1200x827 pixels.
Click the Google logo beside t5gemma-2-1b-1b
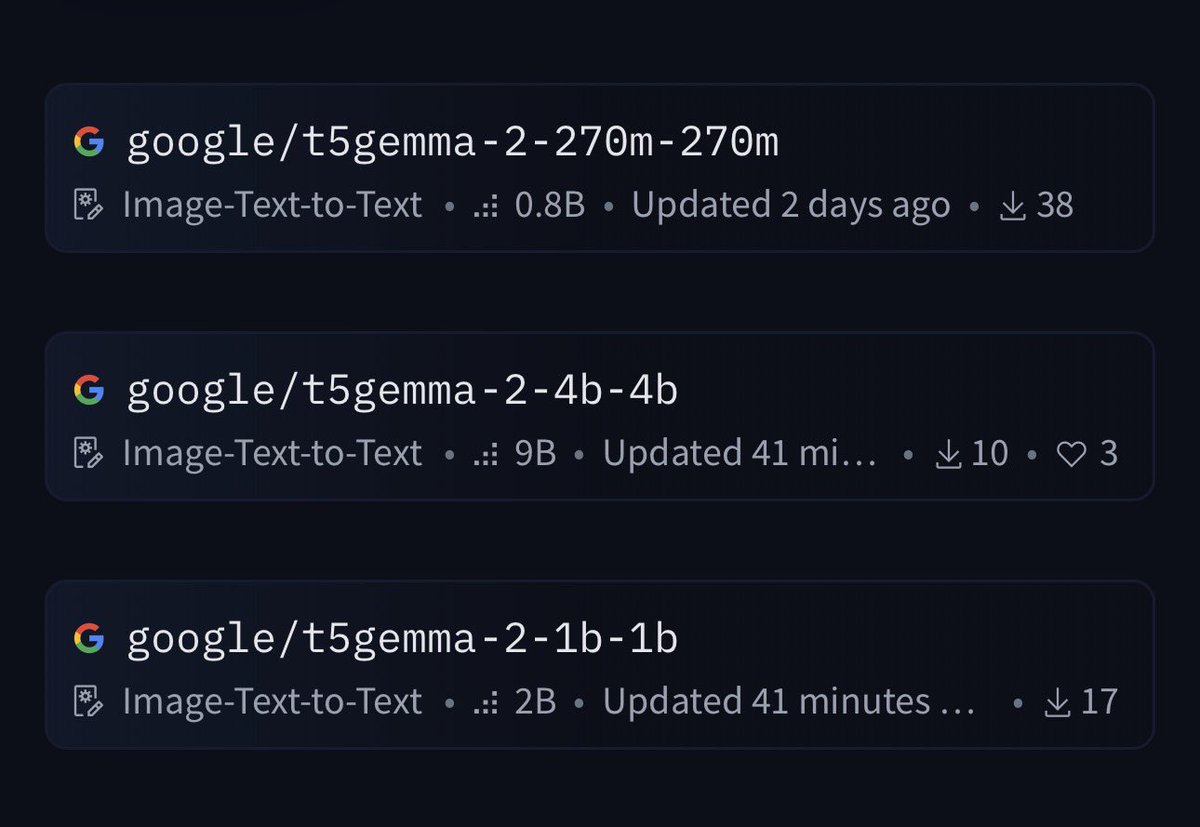click(89, 638)
